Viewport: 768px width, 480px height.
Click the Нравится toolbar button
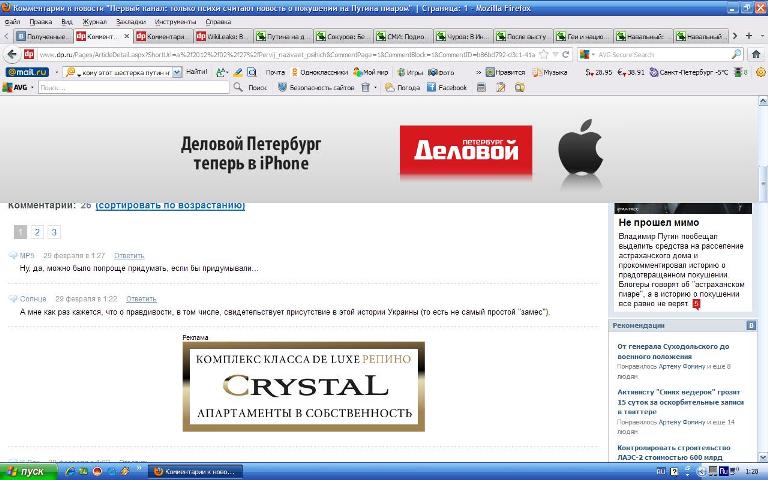coord(505,72)
